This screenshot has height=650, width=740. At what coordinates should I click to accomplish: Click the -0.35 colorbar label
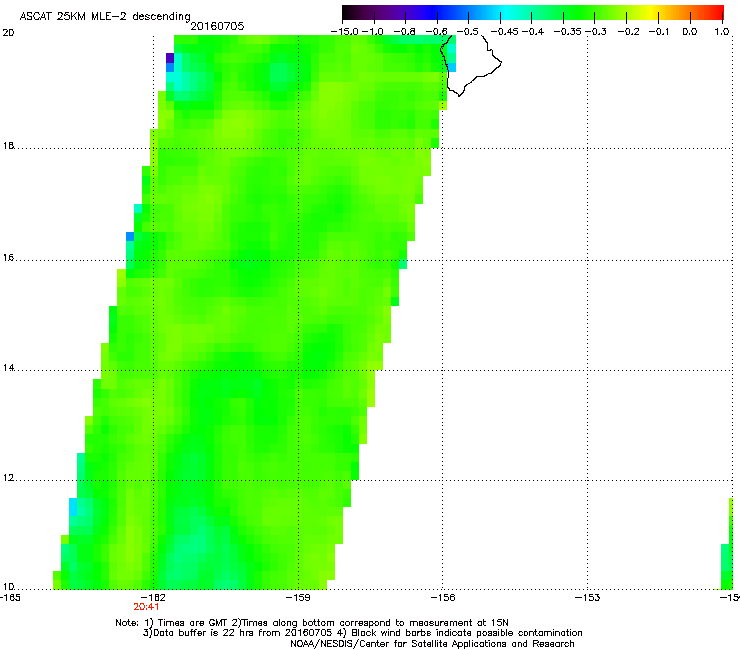coord(568,32)
